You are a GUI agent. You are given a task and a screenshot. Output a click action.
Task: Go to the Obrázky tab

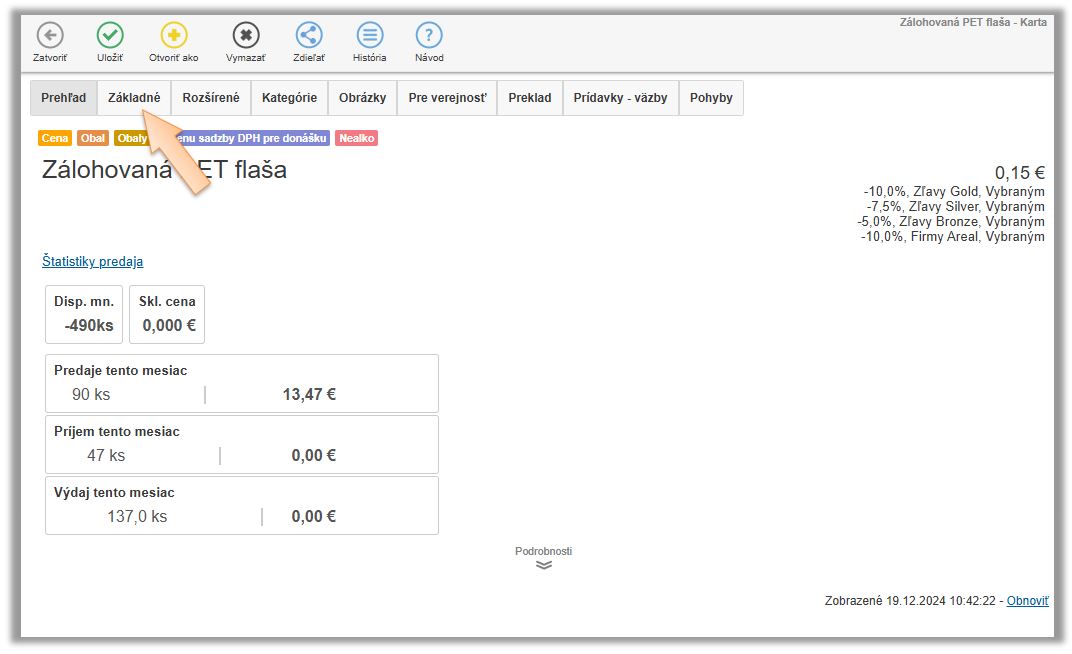point(362,98)
